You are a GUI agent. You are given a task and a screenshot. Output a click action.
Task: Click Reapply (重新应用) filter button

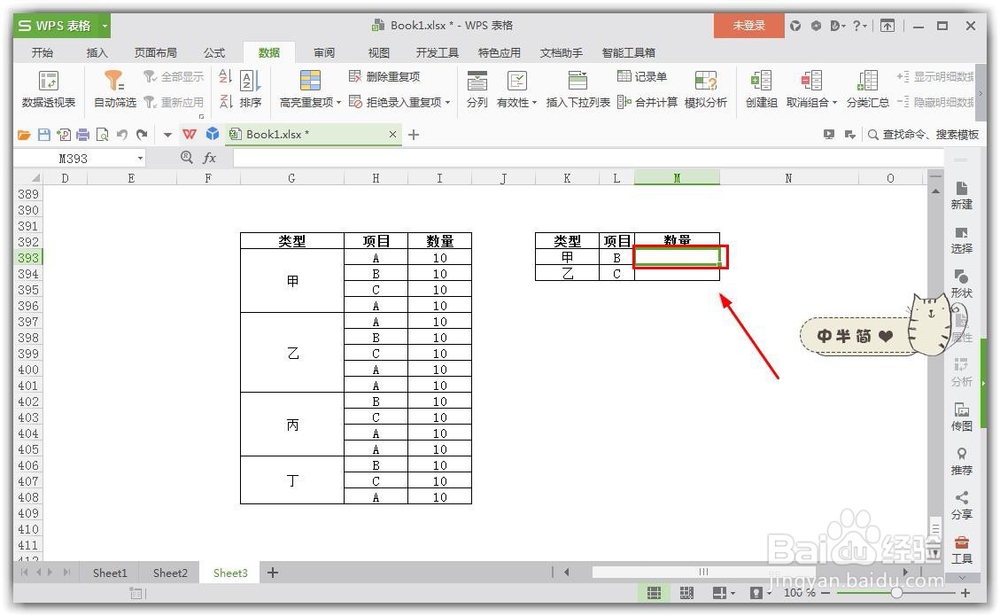pos(173,102)
